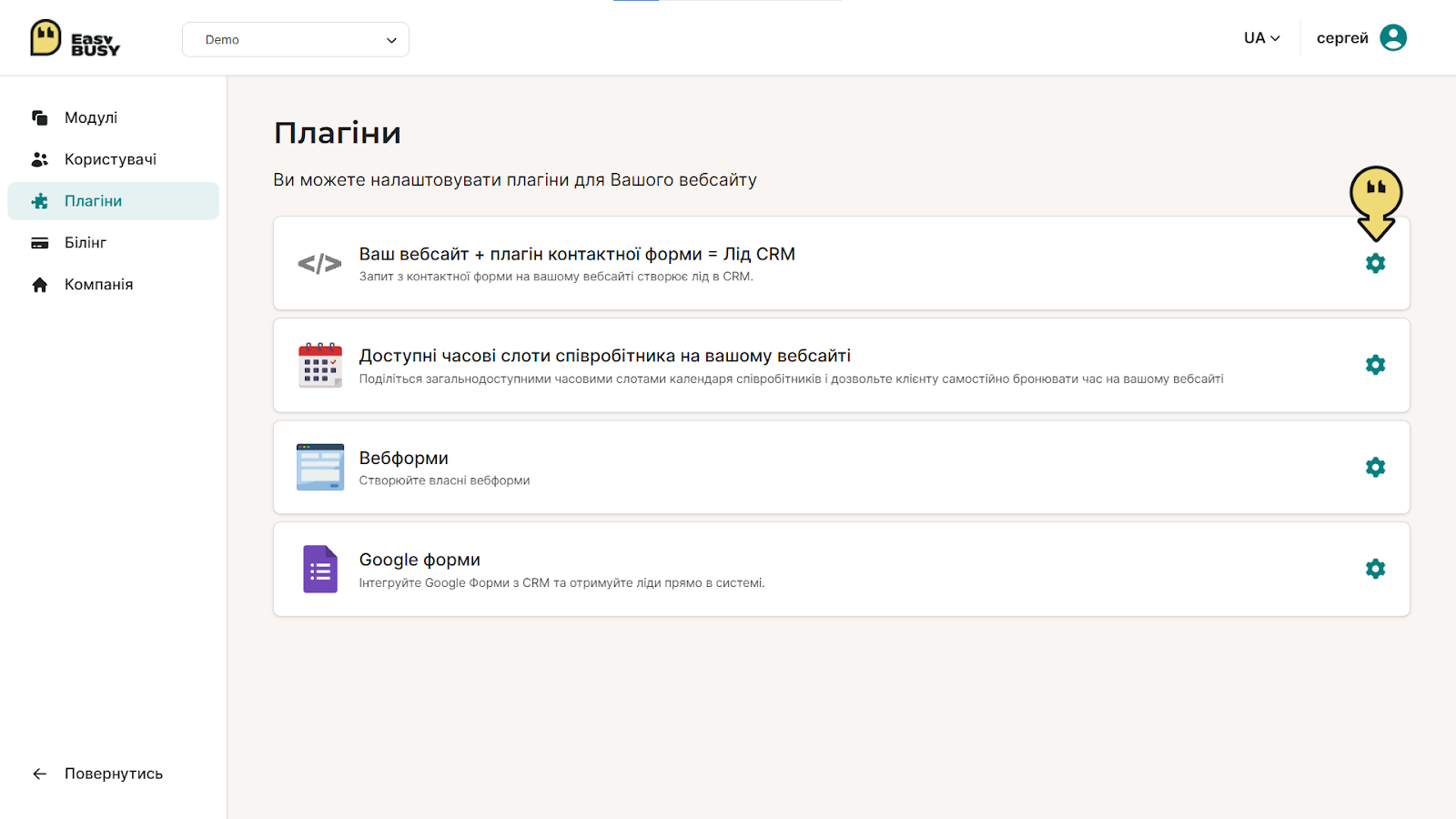Click the Повернутись back link
1456x819 pixels.
tap(97, 773)
